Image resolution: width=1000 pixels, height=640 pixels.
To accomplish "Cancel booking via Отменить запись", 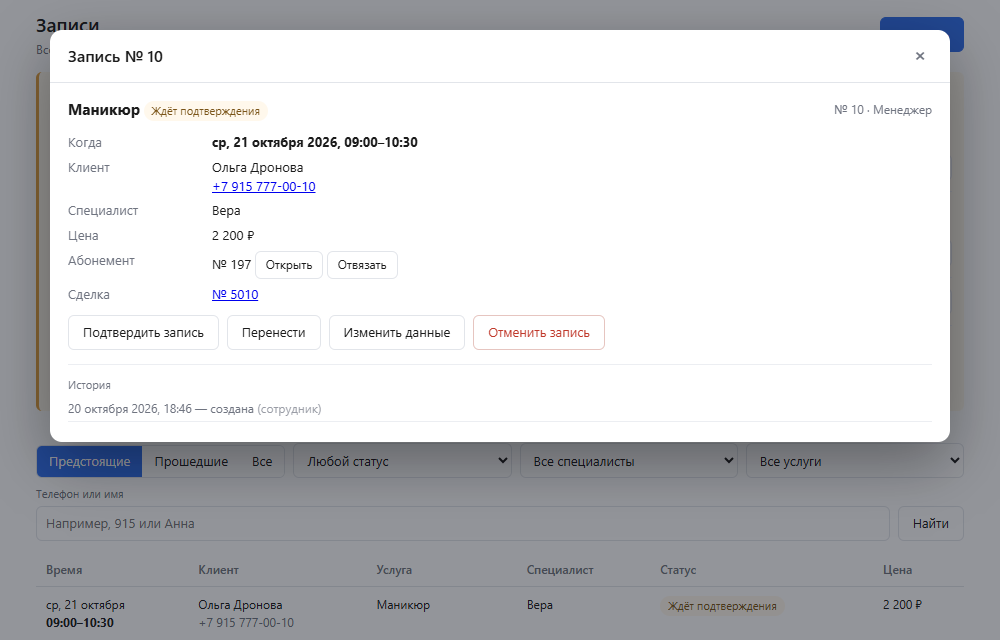I will (x=539, y=333).
